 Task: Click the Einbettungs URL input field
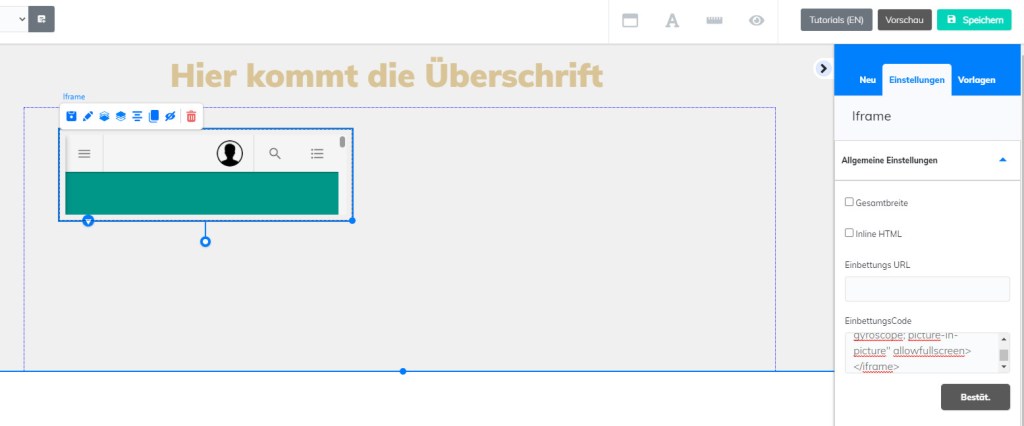pos(927,289)
